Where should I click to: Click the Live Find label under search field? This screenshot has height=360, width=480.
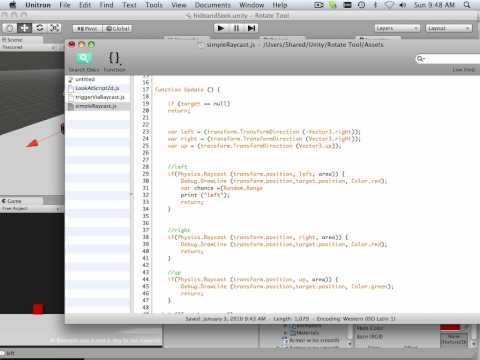pos(464,69)
